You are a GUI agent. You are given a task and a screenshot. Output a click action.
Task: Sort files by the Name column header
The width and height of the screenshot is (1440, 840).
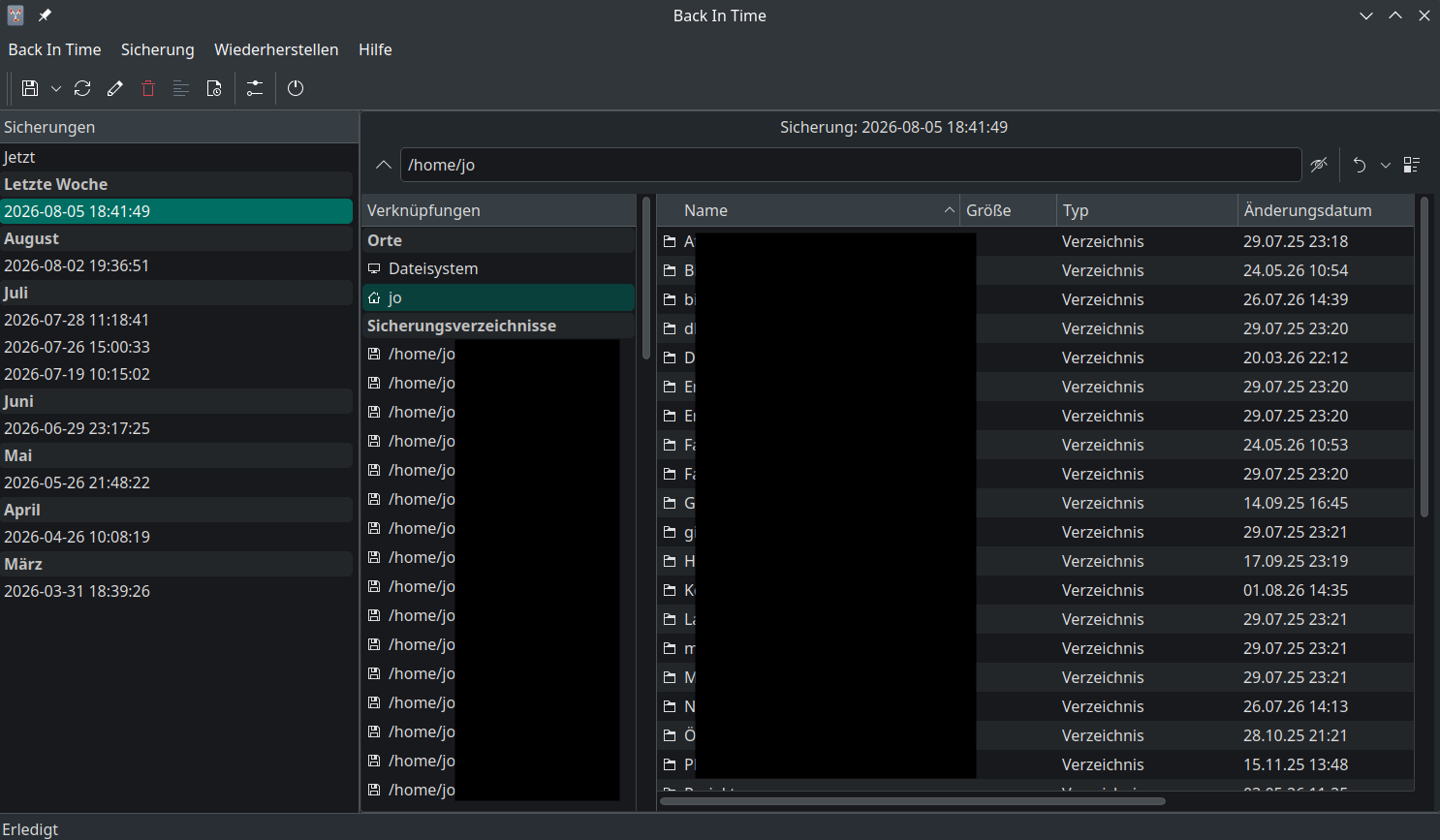point(808,210)
